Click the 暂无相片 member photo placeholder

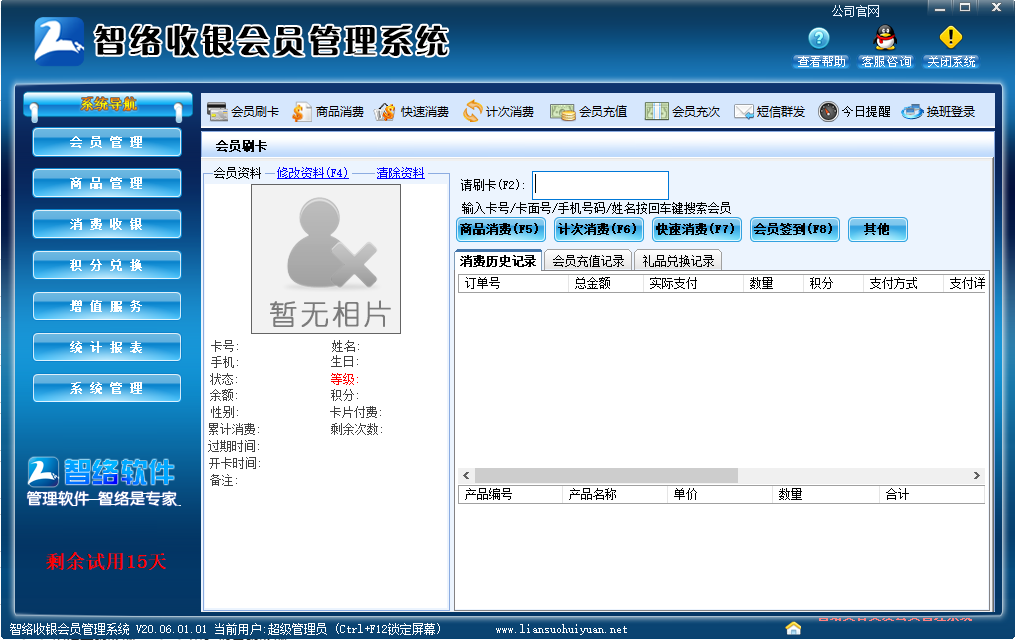[326, 259]
